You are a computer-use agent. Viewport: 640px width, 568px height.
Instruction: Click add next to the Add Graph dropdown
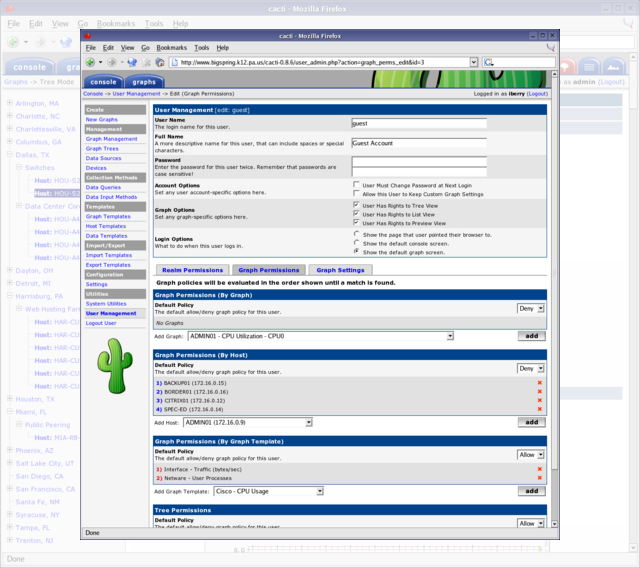(531, 336)
